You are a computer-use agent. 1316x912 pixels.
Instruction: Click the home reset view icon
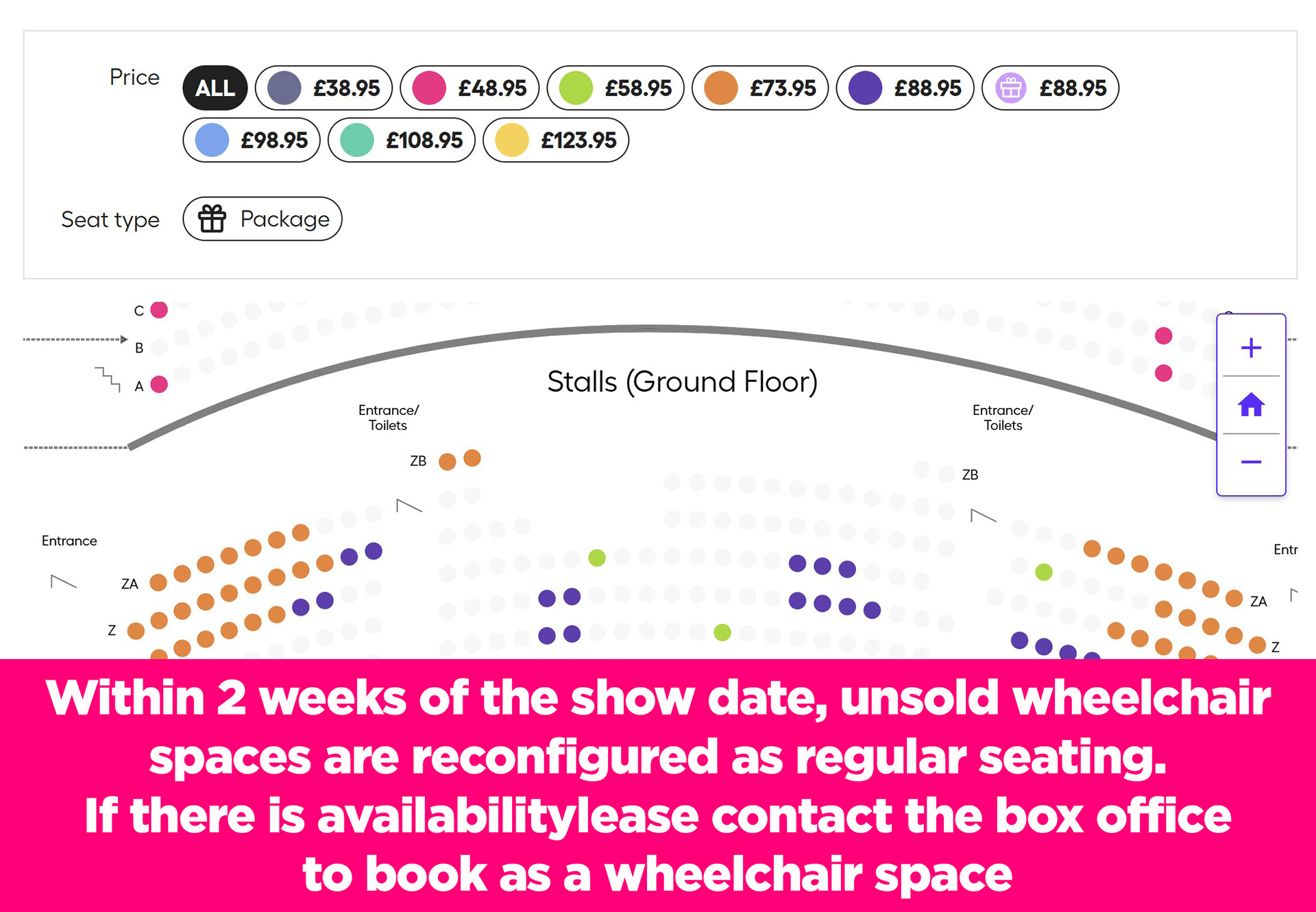click(x=1251, y=405)
